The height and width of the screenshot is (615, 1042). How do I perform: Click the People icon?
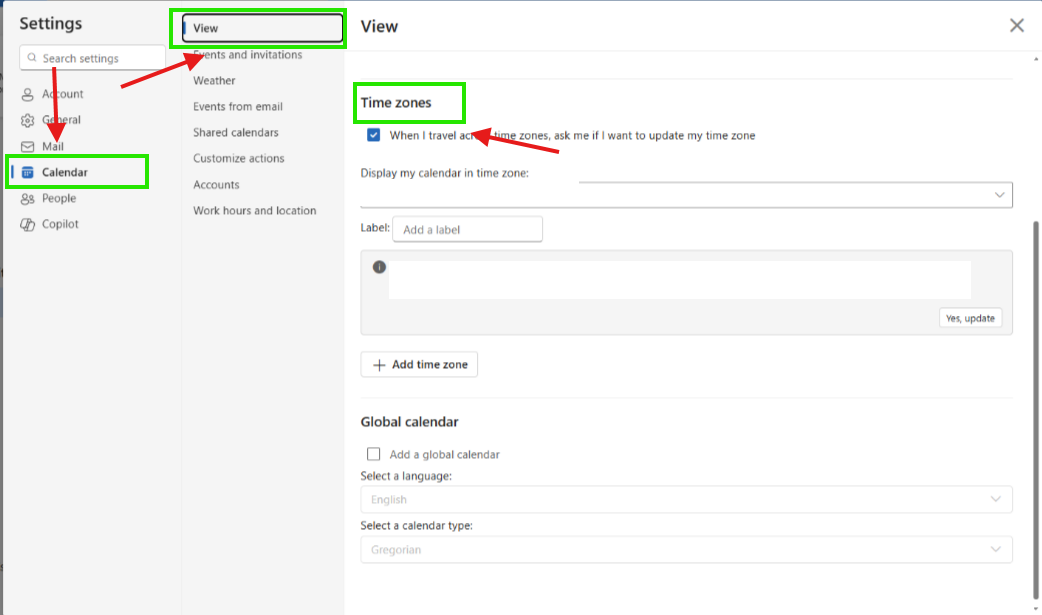pyautogui.click(x=27, y=199)
